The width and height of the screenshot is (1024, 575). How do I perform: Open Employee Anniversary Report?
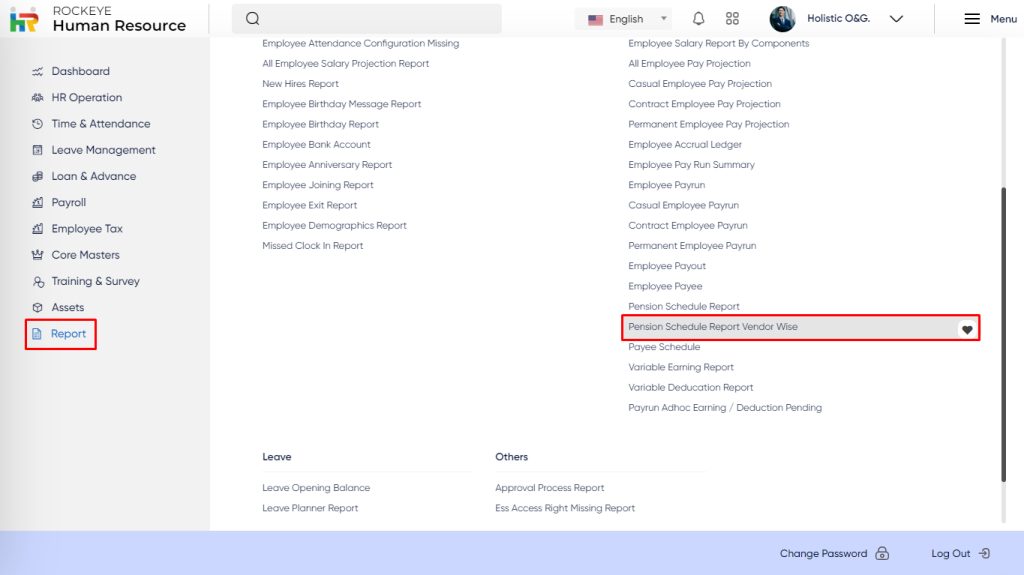(327, 165)
